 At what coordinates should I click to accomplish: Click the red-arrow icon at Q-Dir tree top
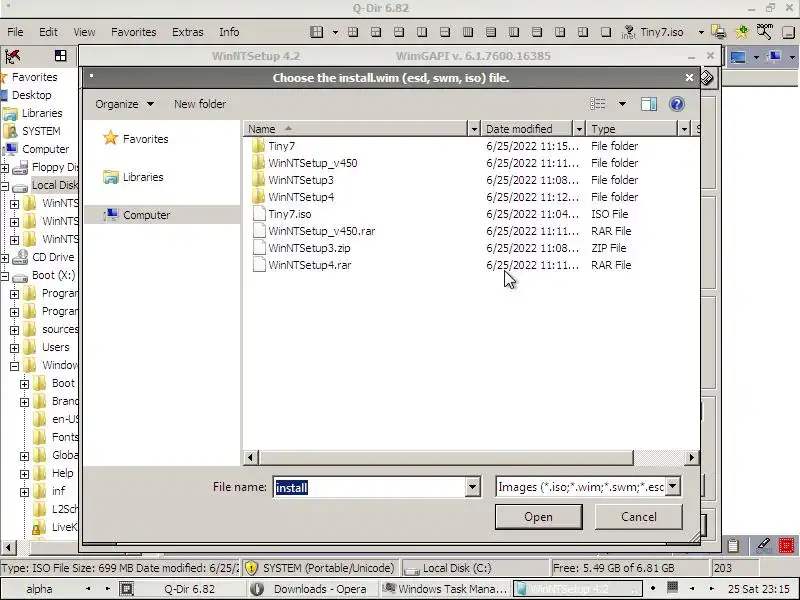(x=13, y=56)
